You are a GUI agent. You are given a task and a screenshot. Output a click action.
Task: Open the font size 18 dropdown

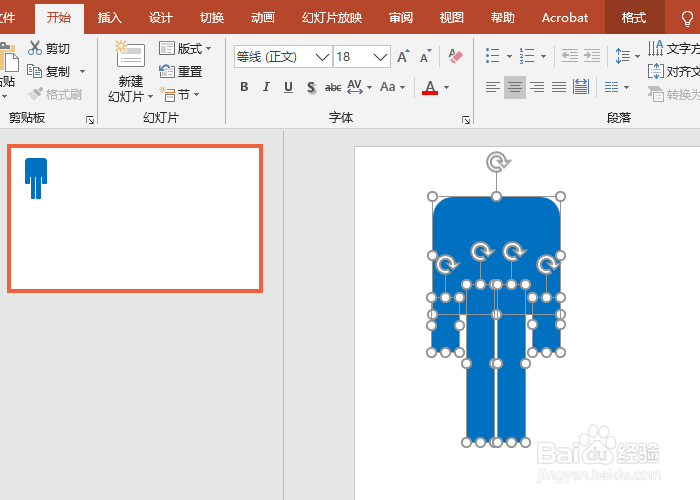(380, 57)
